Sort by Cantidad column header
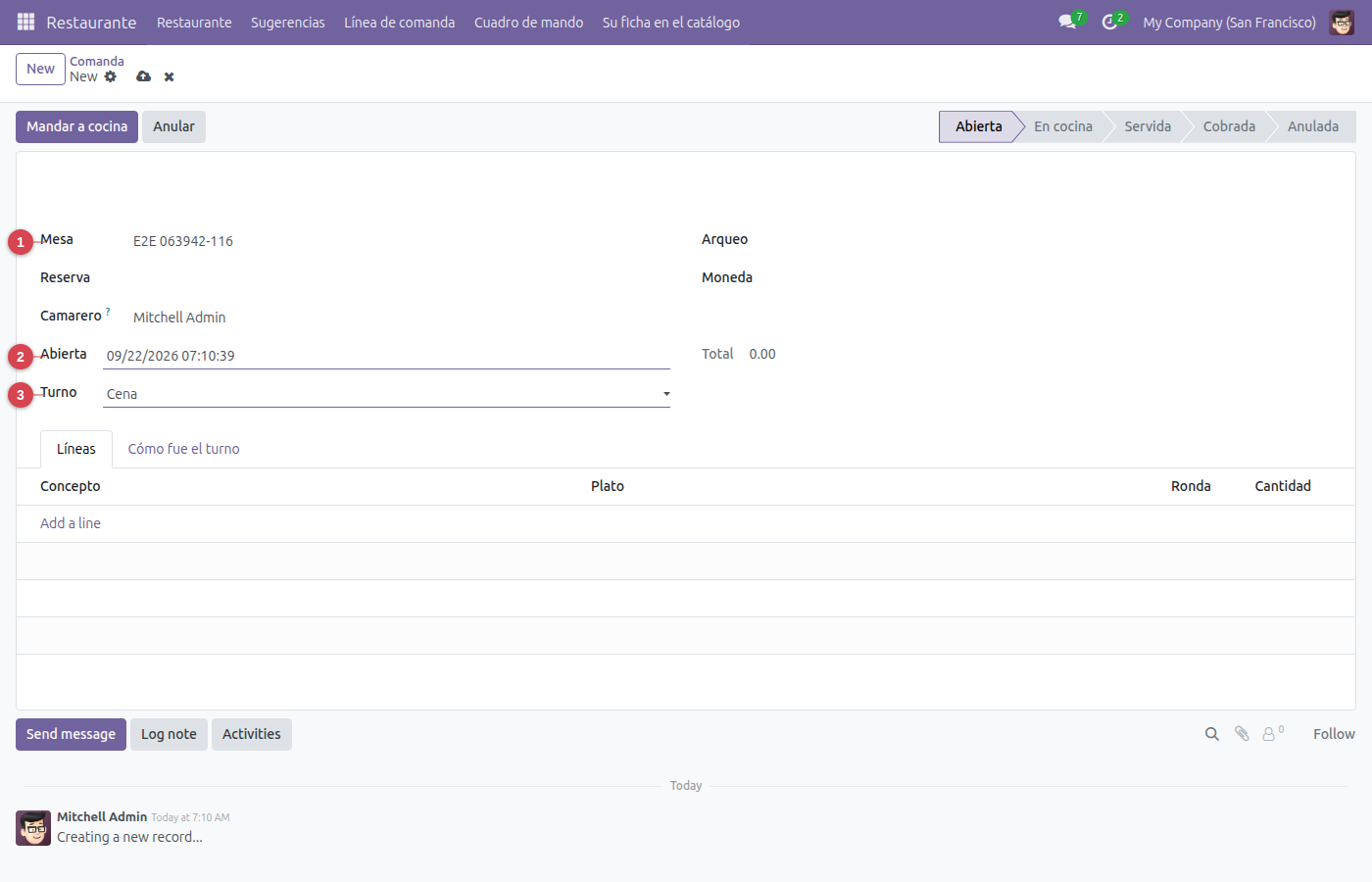Screen dimensions: 1372x882 coord(1283,486)
